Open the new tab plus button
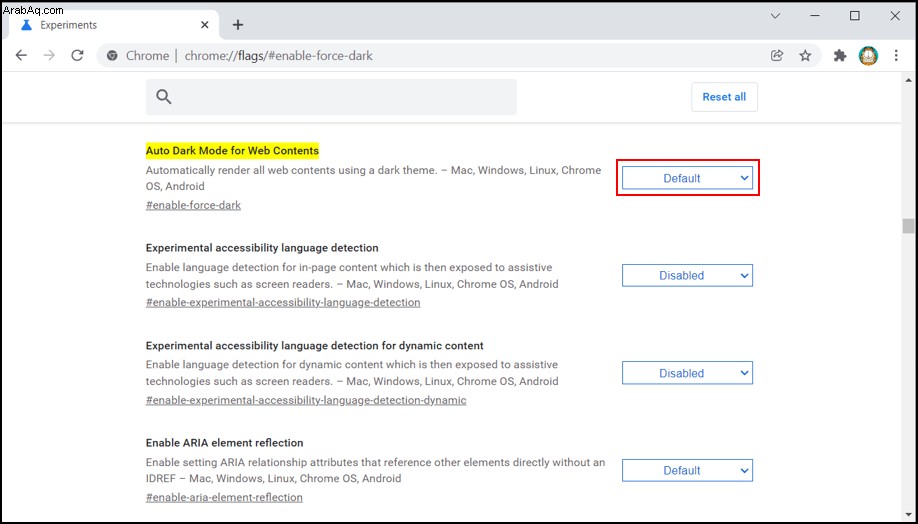Screen dimensions: 918x524 click(238, 25)
